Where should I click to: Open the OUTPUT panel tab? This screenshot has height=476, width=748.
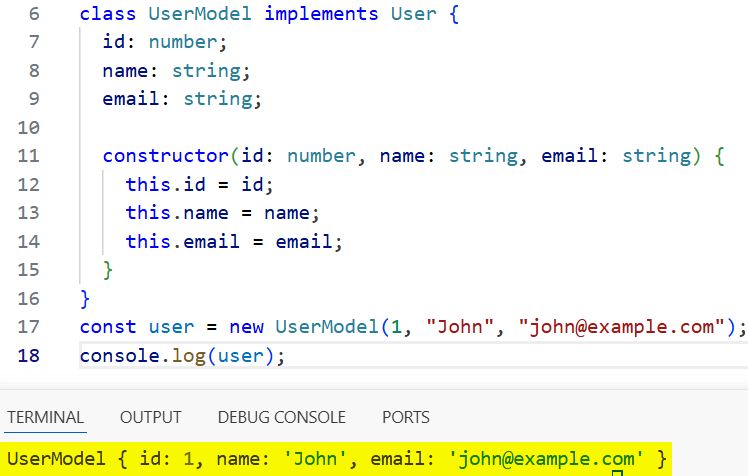point(151,417)
